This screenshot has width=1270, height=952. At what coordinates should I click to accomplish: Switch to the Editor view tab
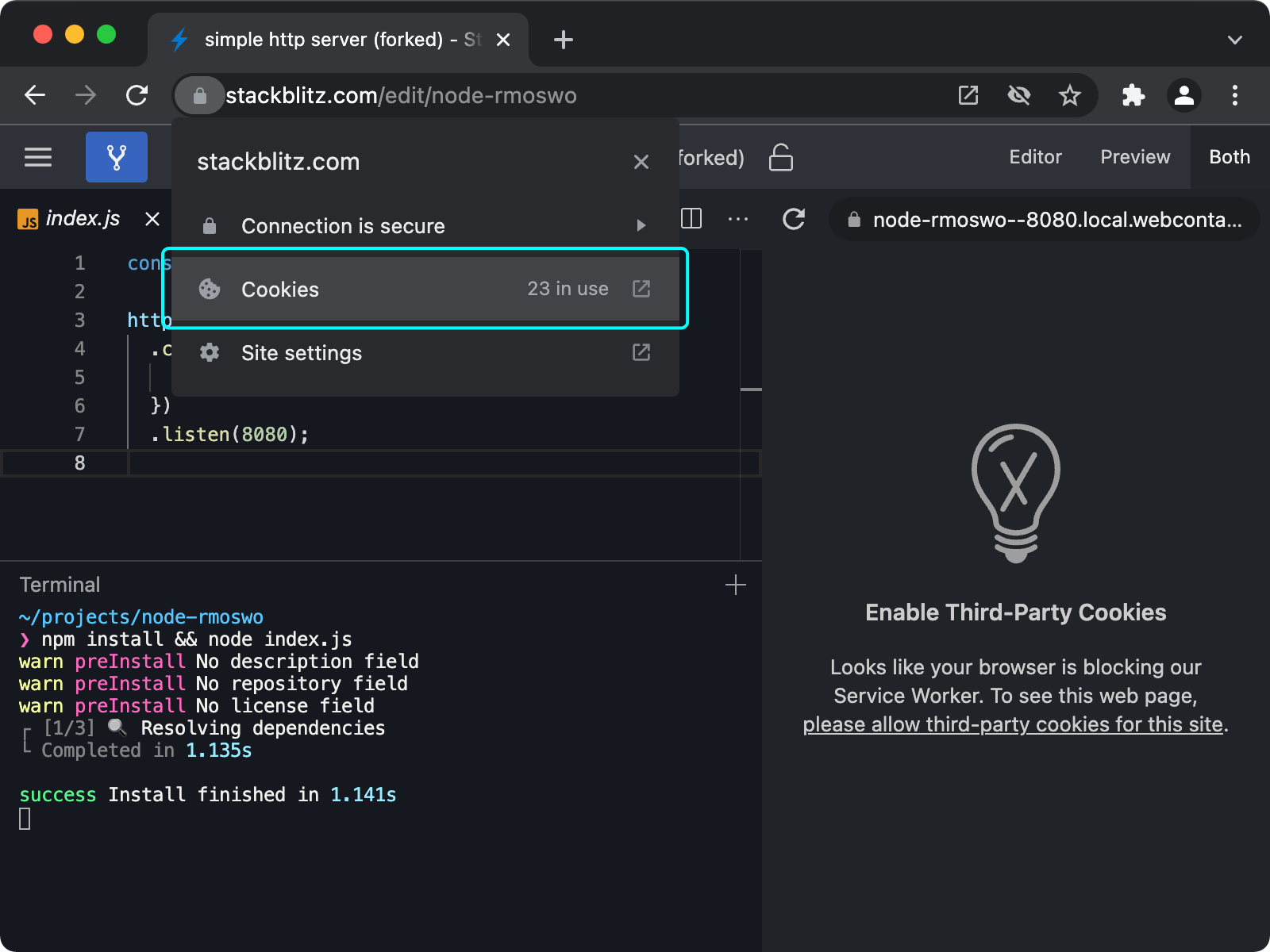[x=1034, y=157]
